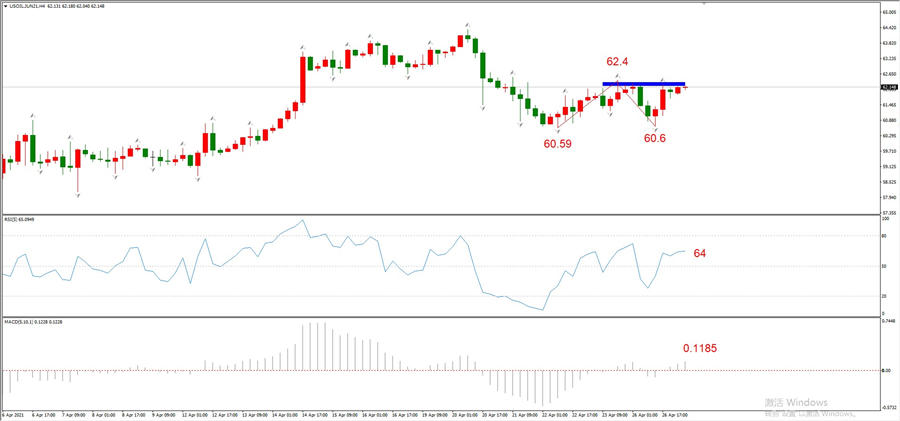Click the 61.465 price scale value
Viewport: 900px width, 421px height.
click(889, 105)
